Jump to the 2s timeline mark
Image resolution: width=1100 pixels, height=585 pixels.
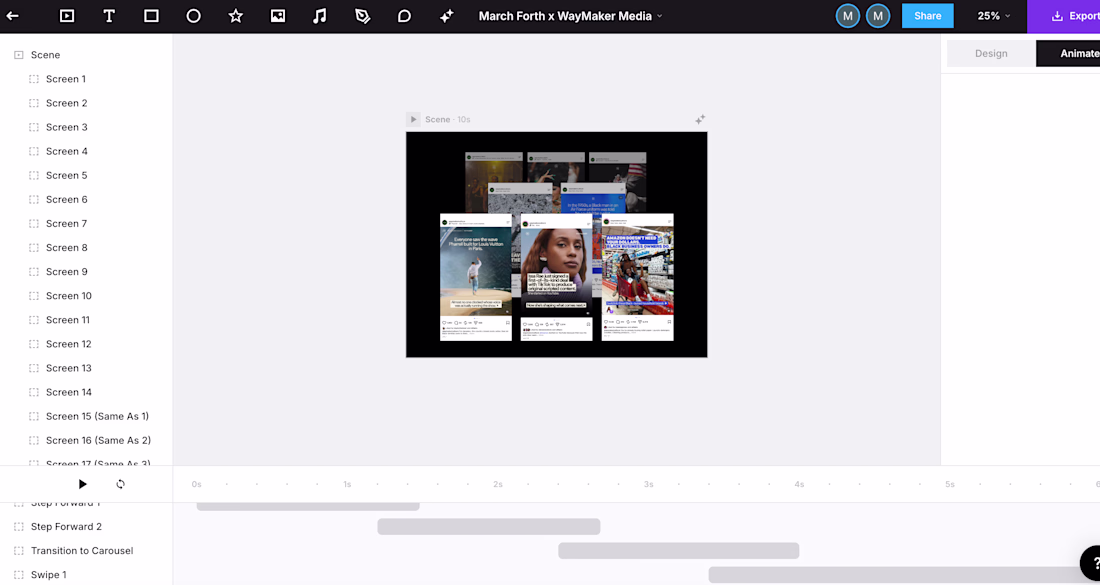(x=498, y=485)
